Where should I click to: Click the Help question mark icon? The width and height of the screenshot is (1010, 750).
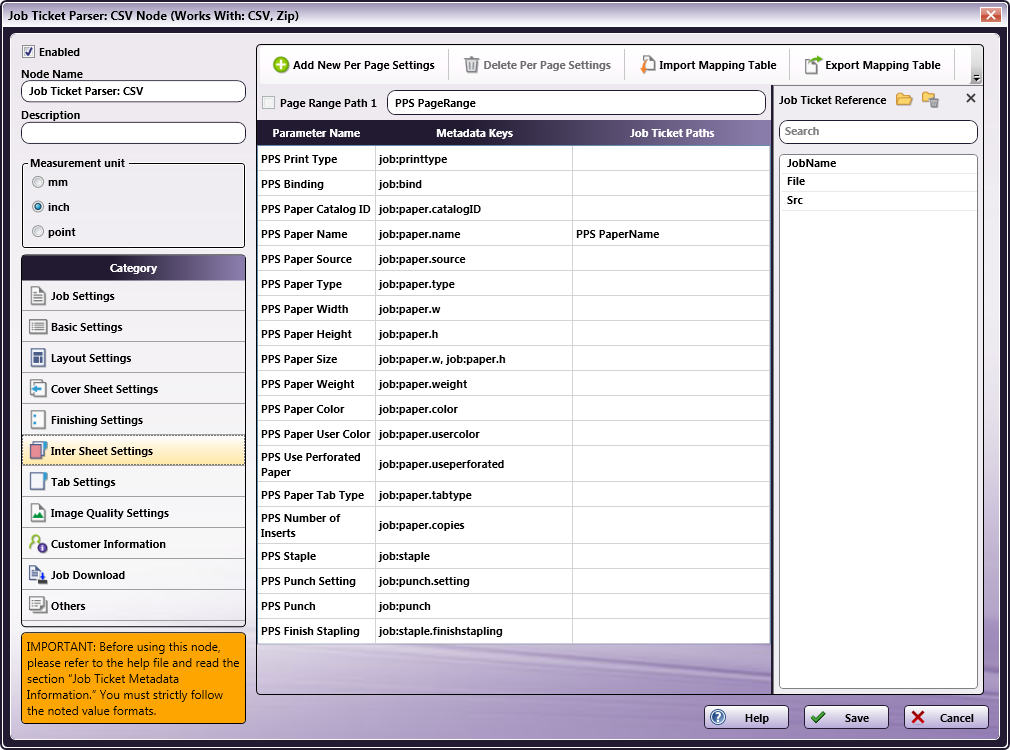718,717
